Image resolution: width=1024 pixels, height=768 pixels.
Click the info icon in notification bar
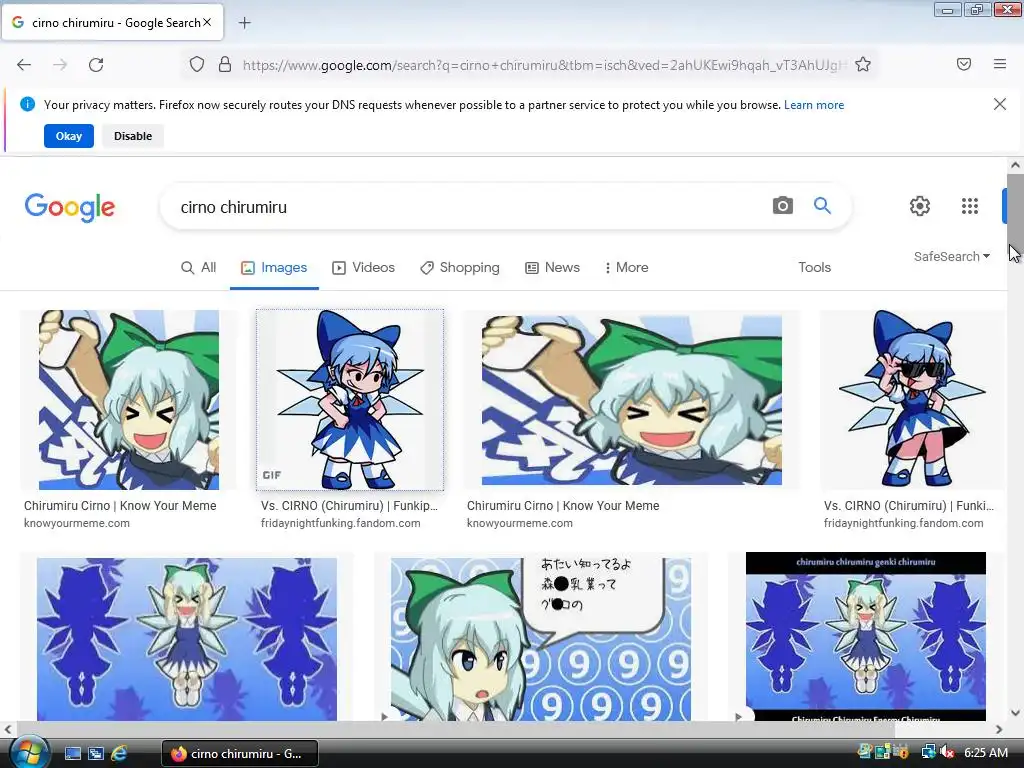click(x=27, y=104)
